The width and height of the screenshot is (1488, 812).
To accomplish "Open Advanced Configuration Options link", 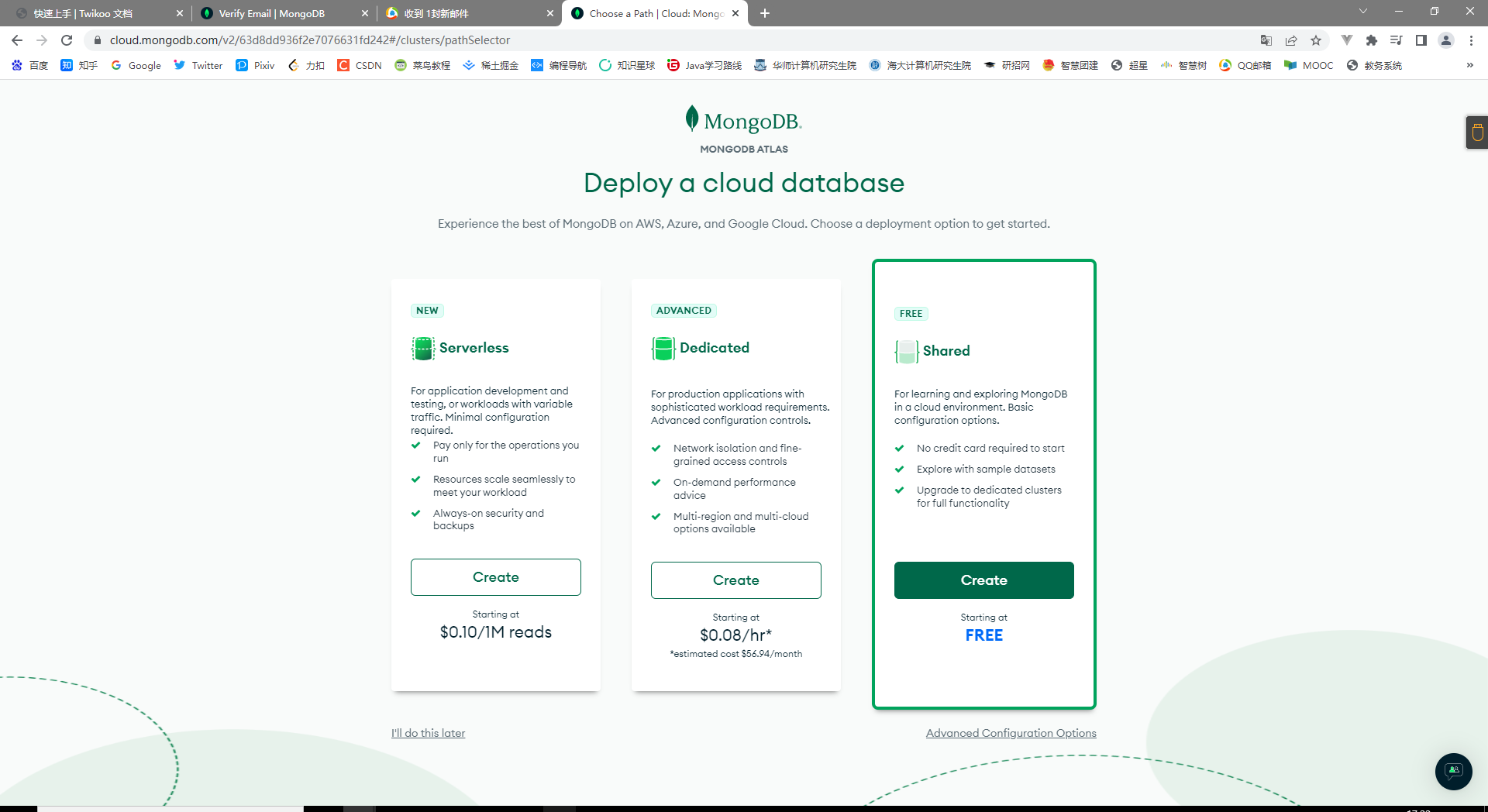I will 1011,733.
